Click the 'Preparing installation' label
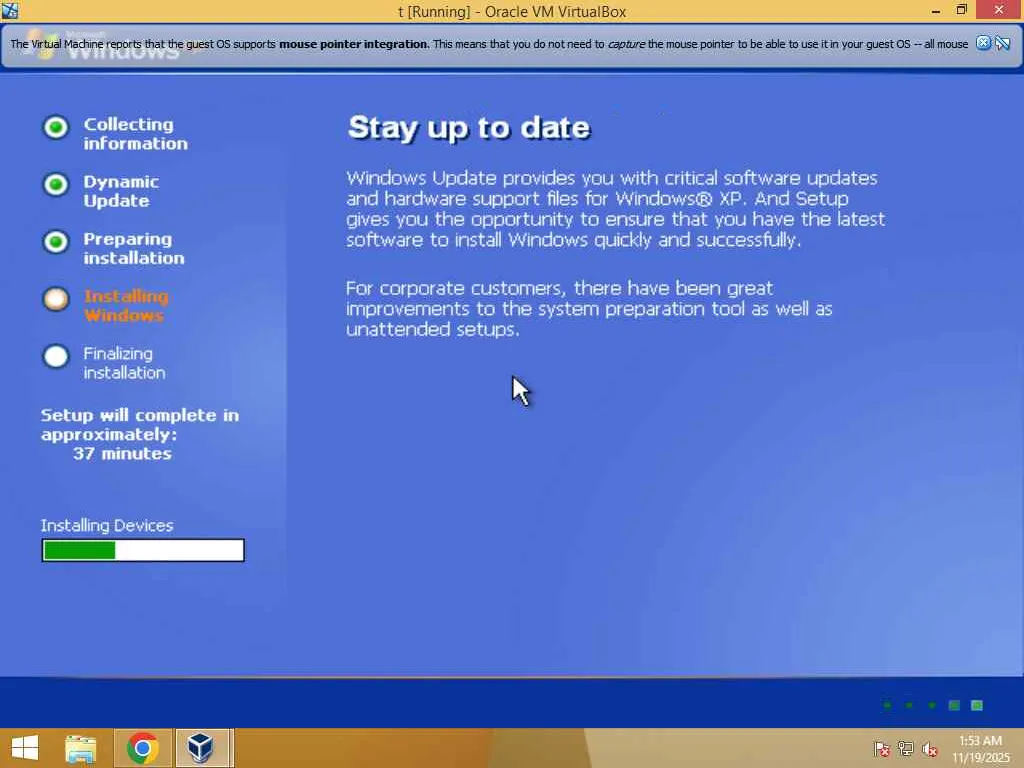The image size is (1024, 768). click(x=134, y=248)
